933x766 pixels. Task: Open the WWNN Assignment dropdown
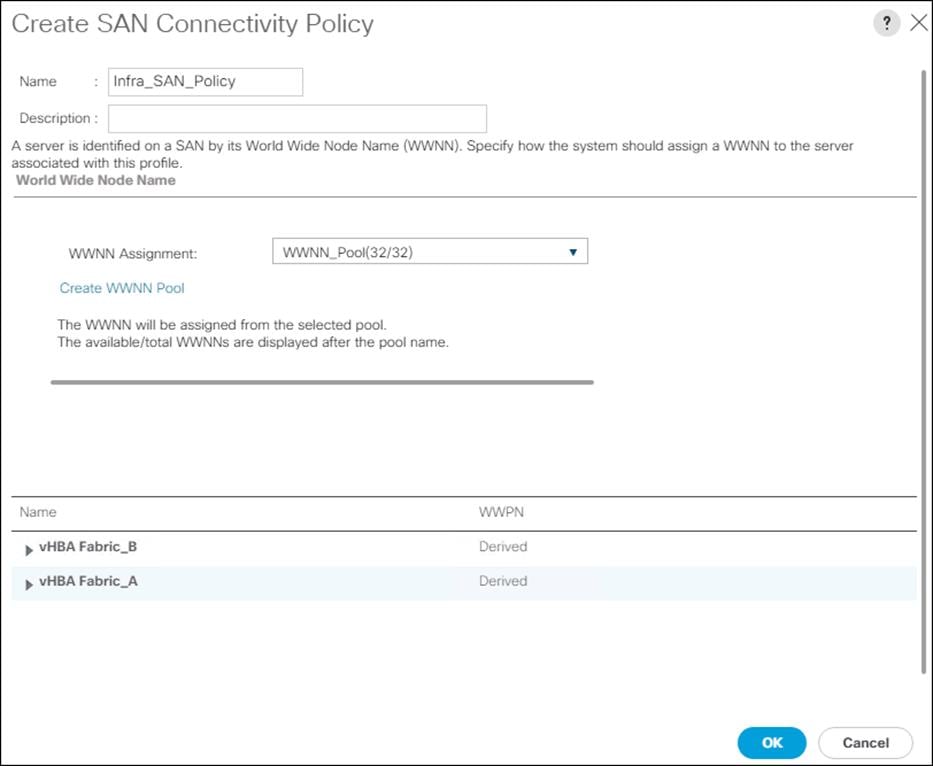tap(430, 252)
